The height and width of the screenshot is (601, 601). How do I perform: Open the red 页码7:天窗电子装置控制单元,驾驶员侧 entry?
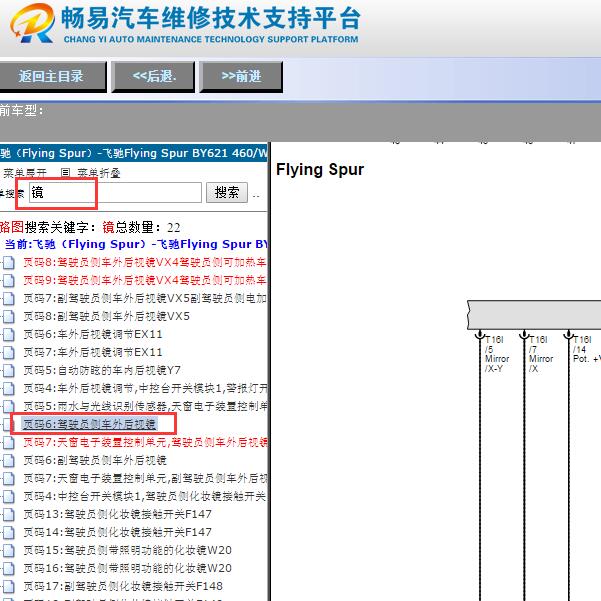pos(145,442)
